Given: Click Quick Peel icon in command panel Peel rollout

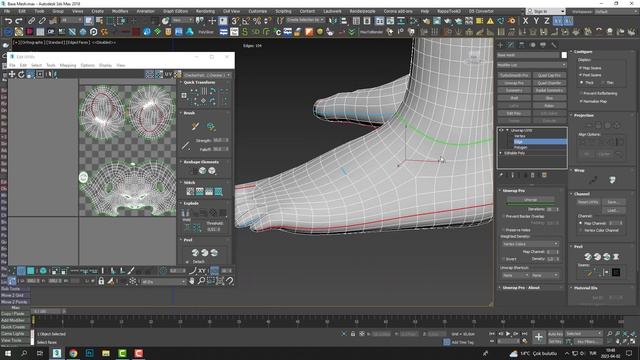Looking at the screenshot, I should click(x=588, y=257).
